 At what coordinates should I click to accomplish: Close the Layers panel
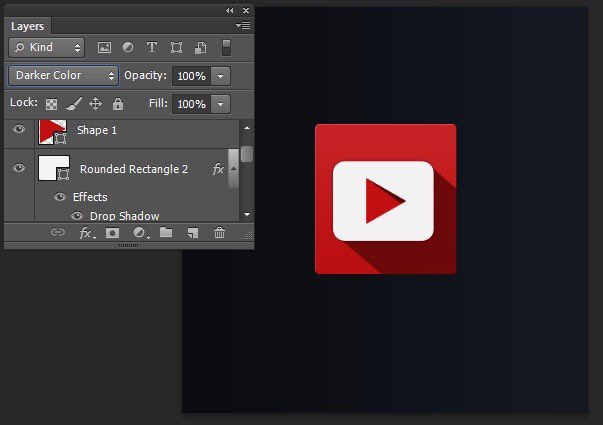pos(246,10)
